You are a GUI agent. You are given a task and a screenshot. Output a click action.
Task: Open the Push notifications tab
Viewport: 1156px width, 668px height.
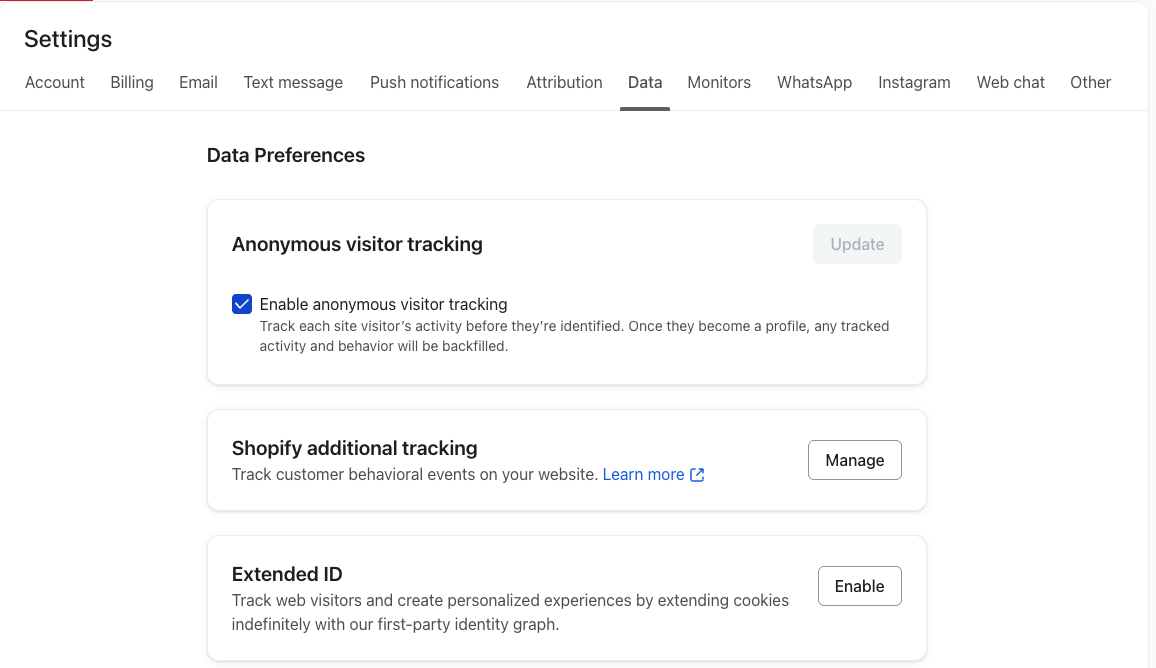coord(434,83)
